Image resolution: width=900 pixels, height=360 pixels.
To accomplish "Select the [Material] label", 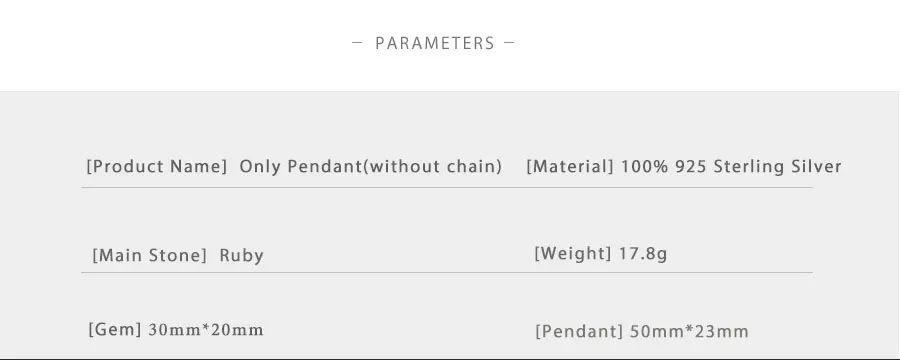I will [570, 167].
